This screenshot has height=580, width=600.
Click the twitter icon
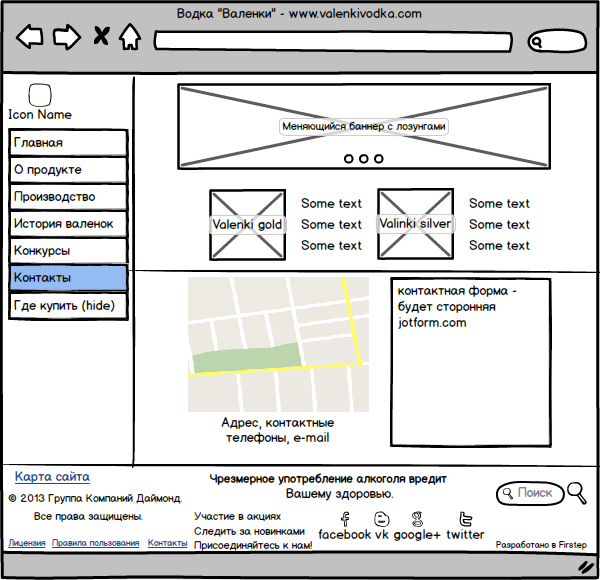click(465, 520)
